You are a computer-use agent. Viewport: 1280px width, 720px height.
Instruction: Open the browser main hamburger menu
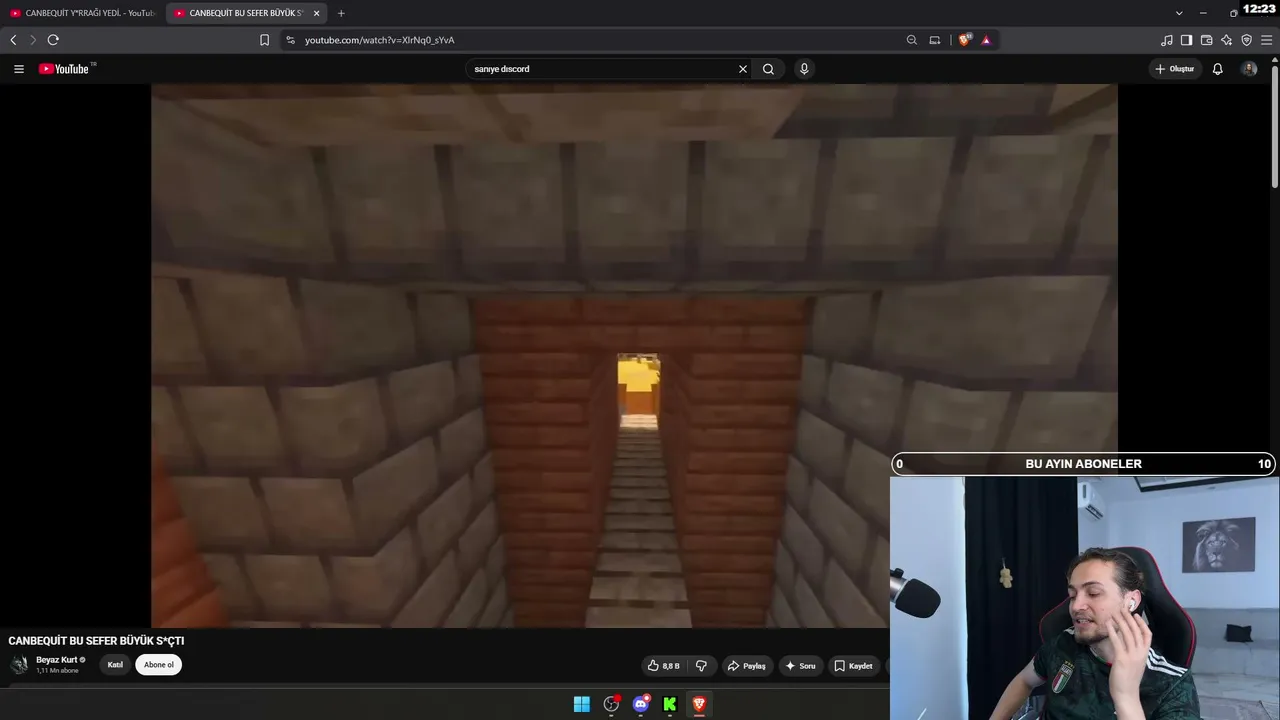pyautogui.click(x=1267, y=40)
